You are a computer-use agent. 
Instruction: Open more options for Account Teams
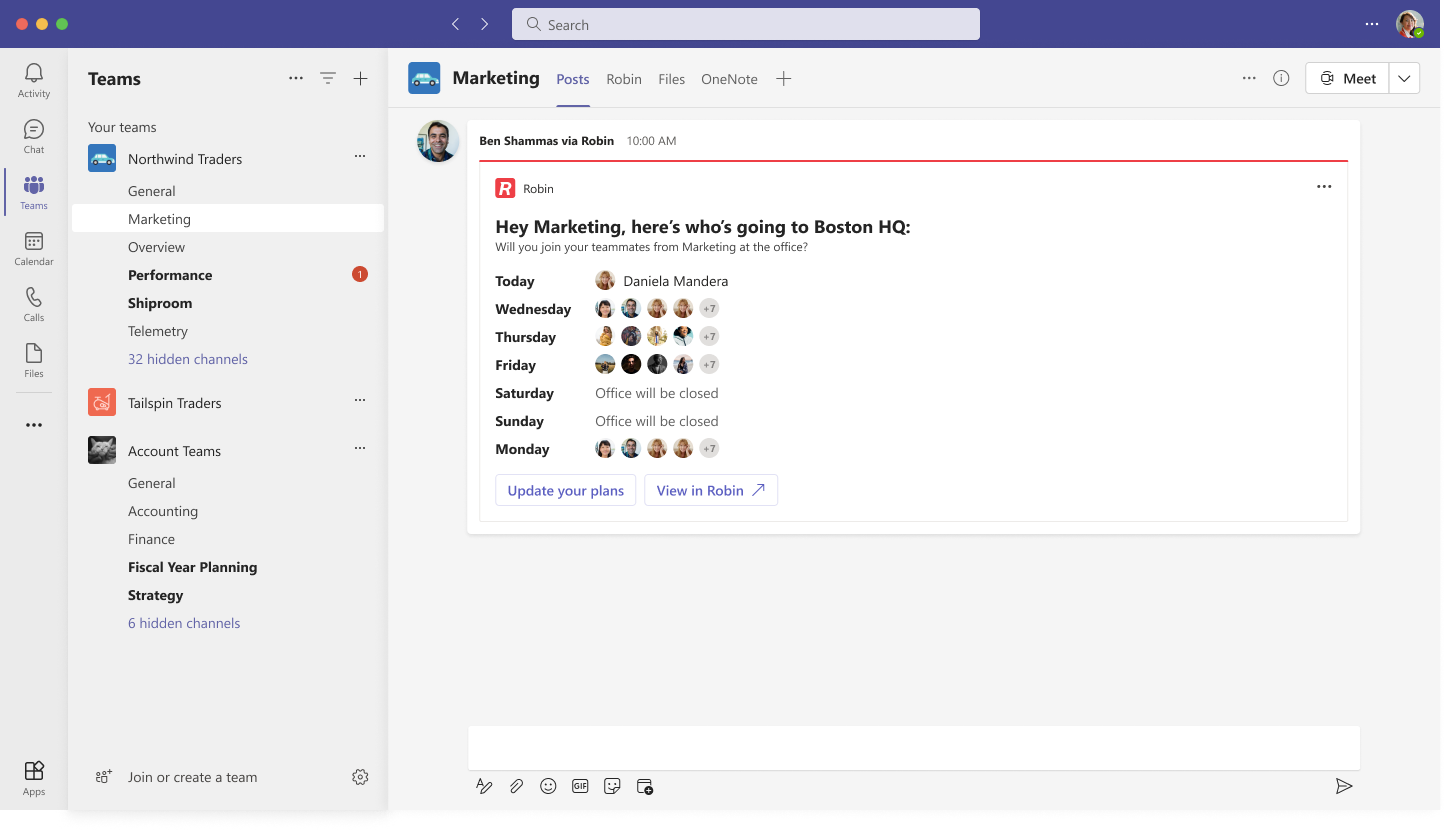pyautogui.click(x=360, y=448)
